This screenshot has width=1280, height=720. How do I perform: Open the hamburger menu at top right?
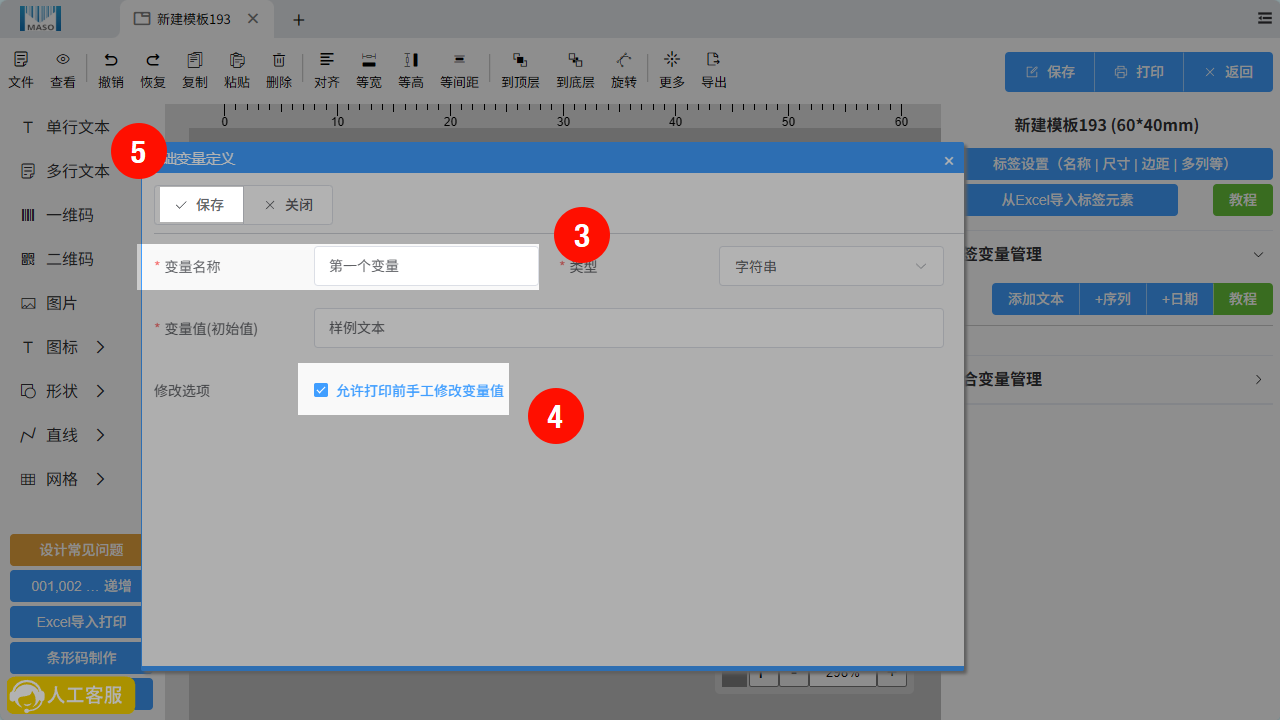point(1265,18)
